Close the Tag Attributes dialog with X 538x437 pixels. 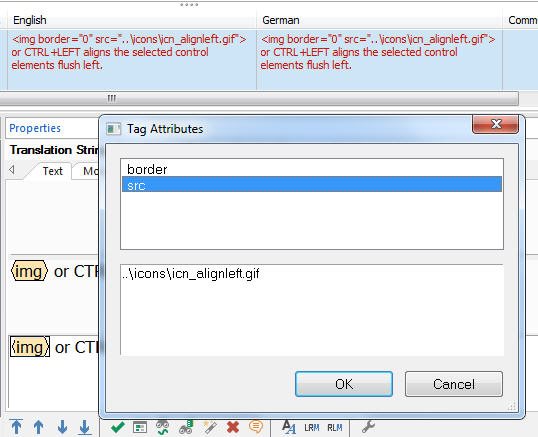495,124
